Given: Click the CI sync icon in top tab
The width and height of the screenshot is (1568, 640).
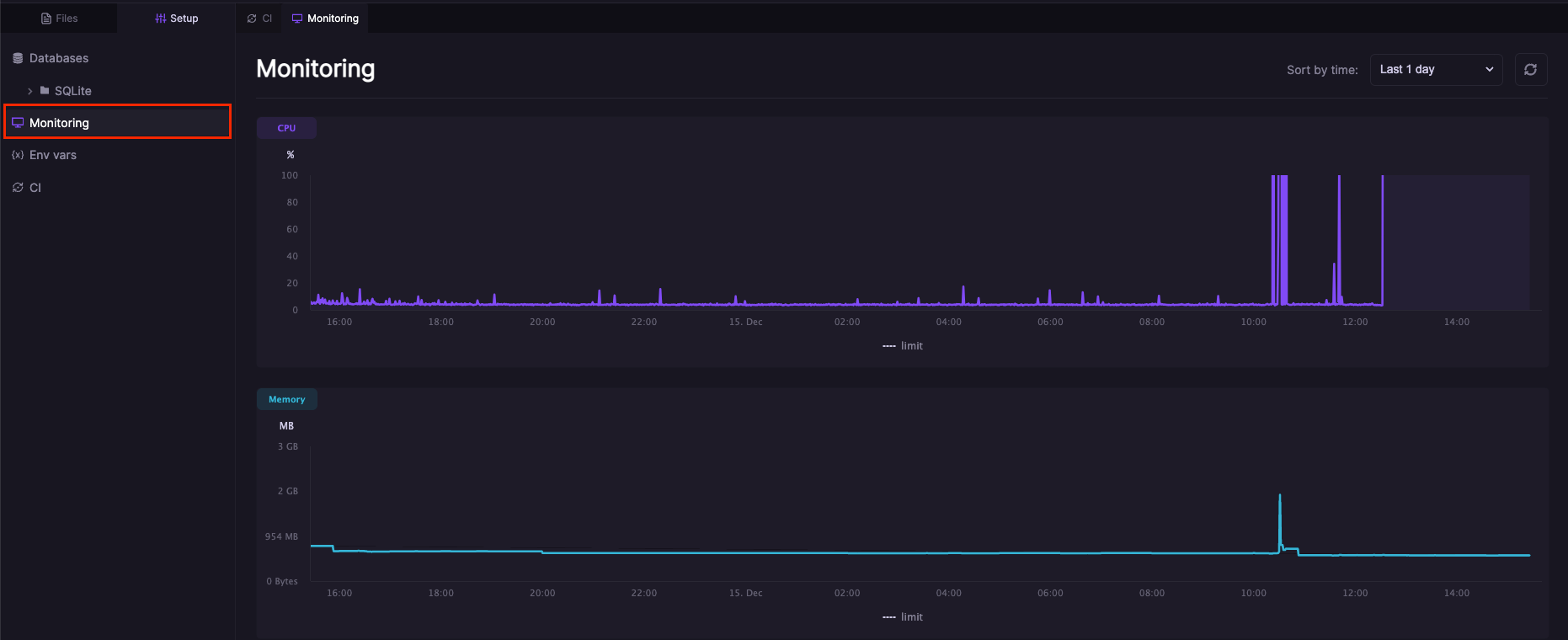Looking at the screenshot, I should pyautogui.click(x=252, y=19).
